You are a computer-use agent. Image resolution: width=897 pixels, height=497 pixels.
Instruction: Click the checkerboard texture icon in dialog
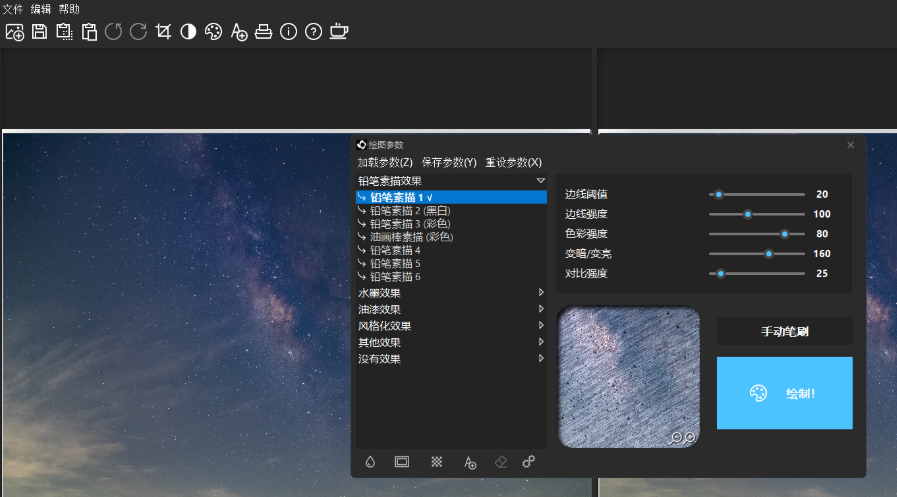437,462
